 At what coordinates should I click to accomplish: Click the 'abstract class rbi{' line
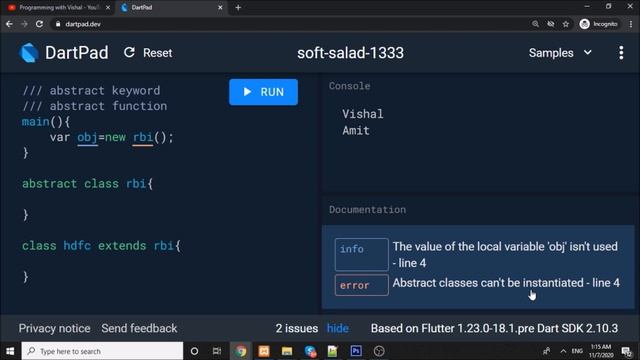pos(87,184)
